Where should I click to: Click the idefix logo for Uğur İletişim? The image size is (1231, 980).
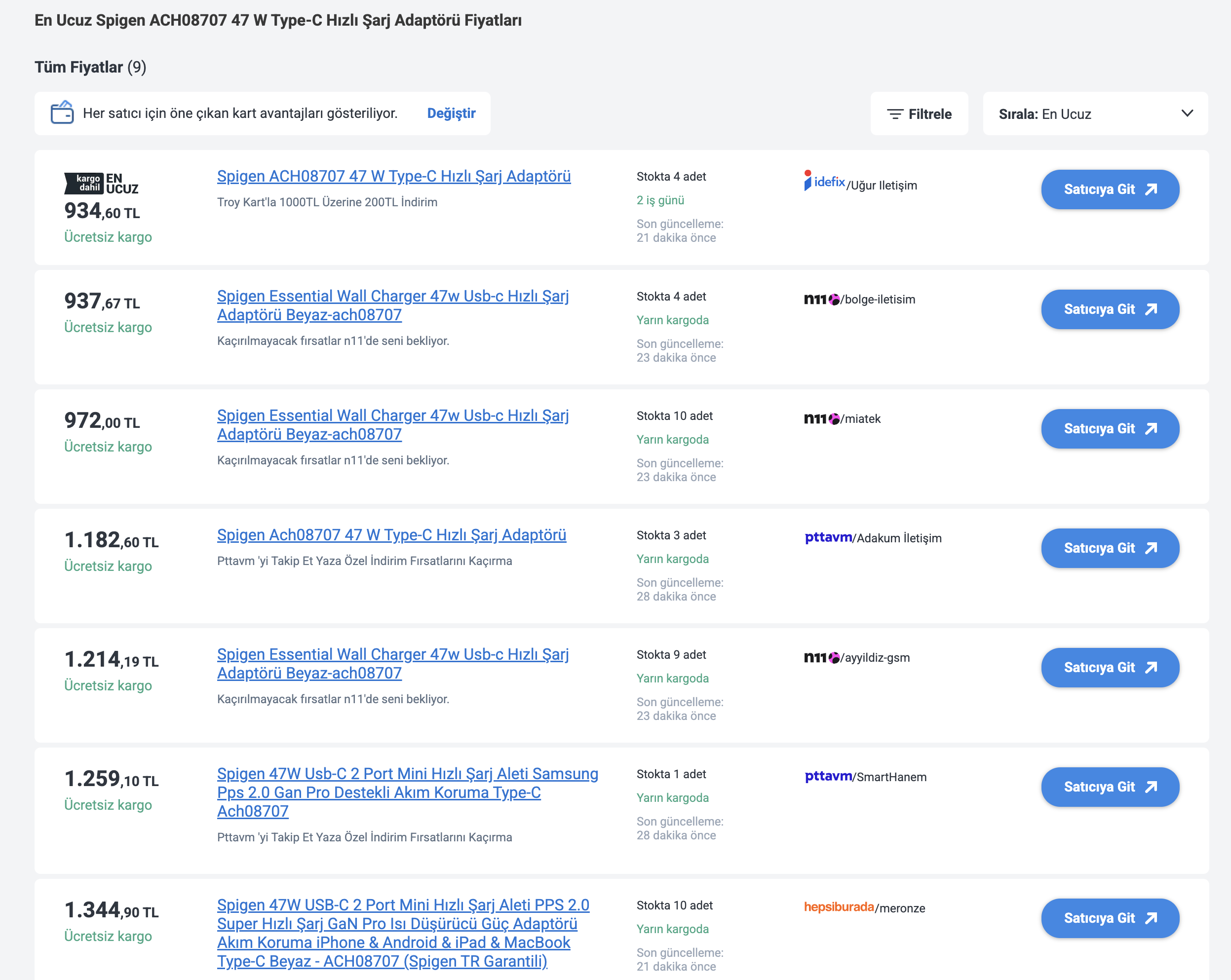tap(824, 182)
